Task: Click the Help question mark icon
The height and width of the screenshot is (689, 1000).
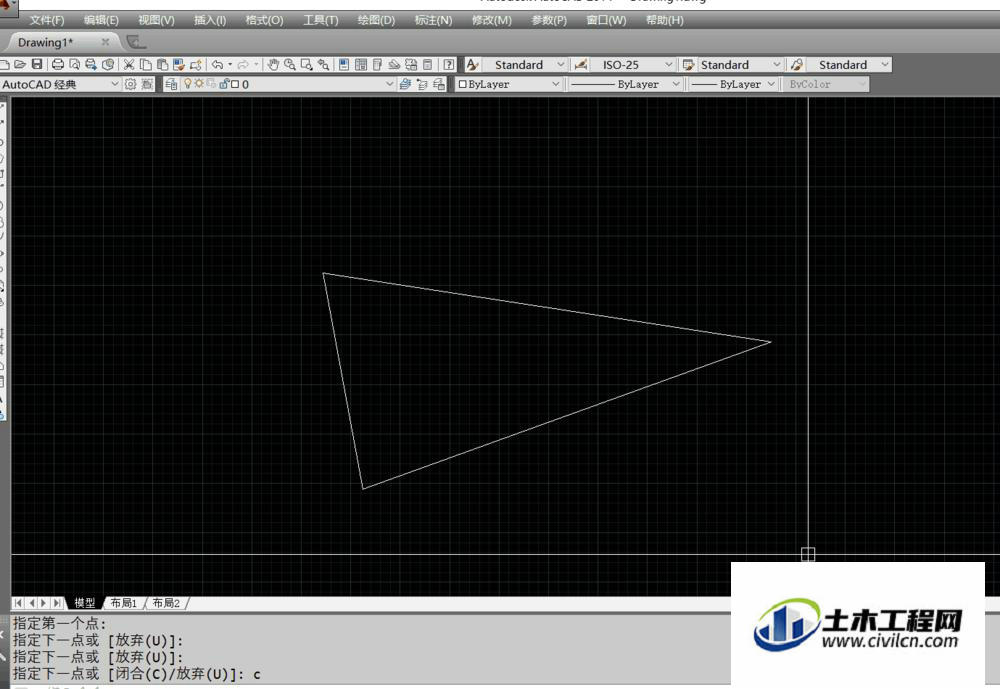Action: 449,64
